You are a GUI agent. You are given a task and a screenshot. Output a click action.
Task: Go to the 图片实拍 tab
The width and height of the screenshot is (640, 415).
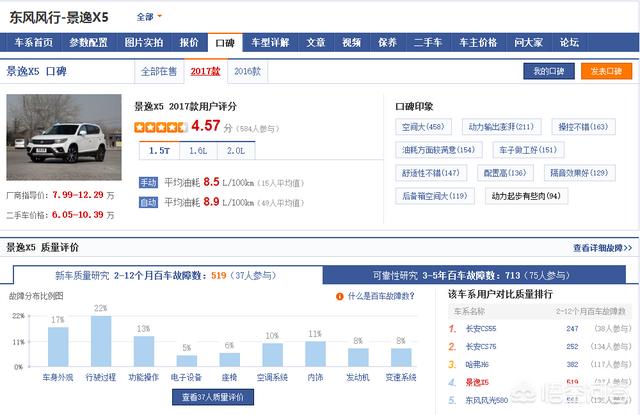(x=144, y=42)
